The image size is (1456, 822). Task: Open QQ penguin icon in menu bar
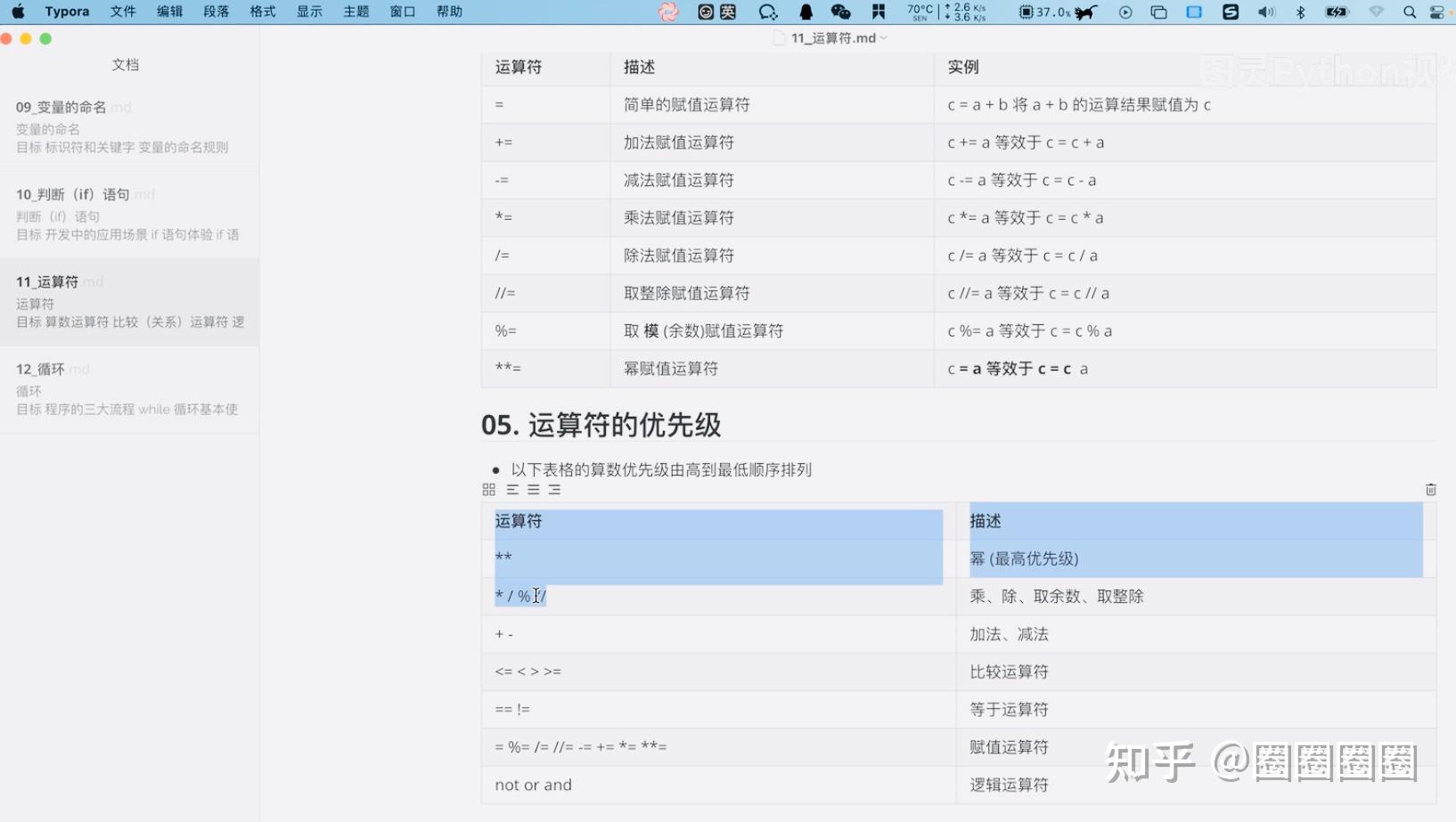[x=806, y=12]
